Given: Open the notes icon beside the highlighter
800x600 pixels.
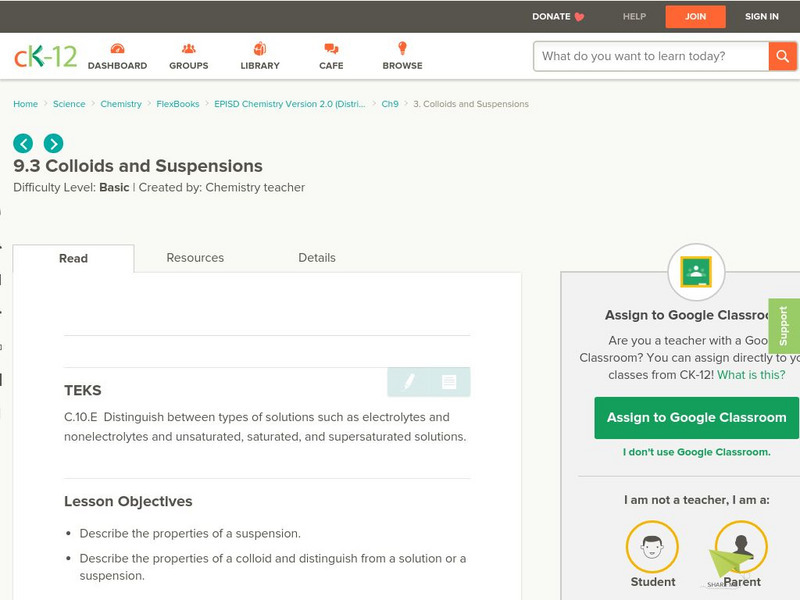Looking at the screenshot, I should pyautogui.click(x=448, y=381).
